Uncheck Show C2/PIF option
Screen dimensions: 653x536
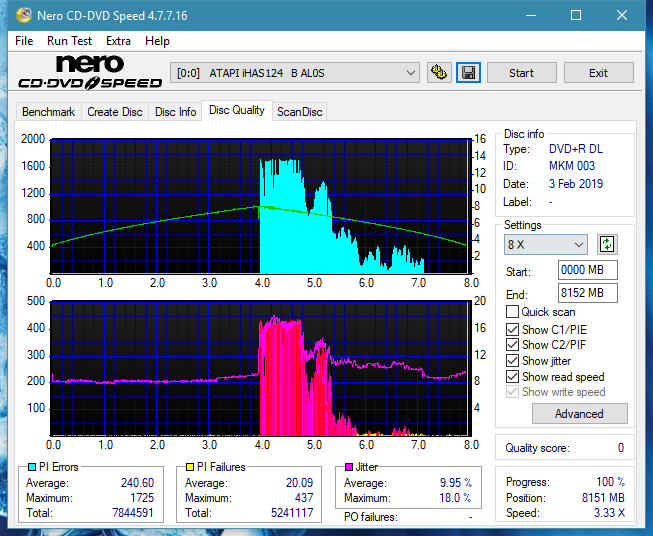coord(512,345)
